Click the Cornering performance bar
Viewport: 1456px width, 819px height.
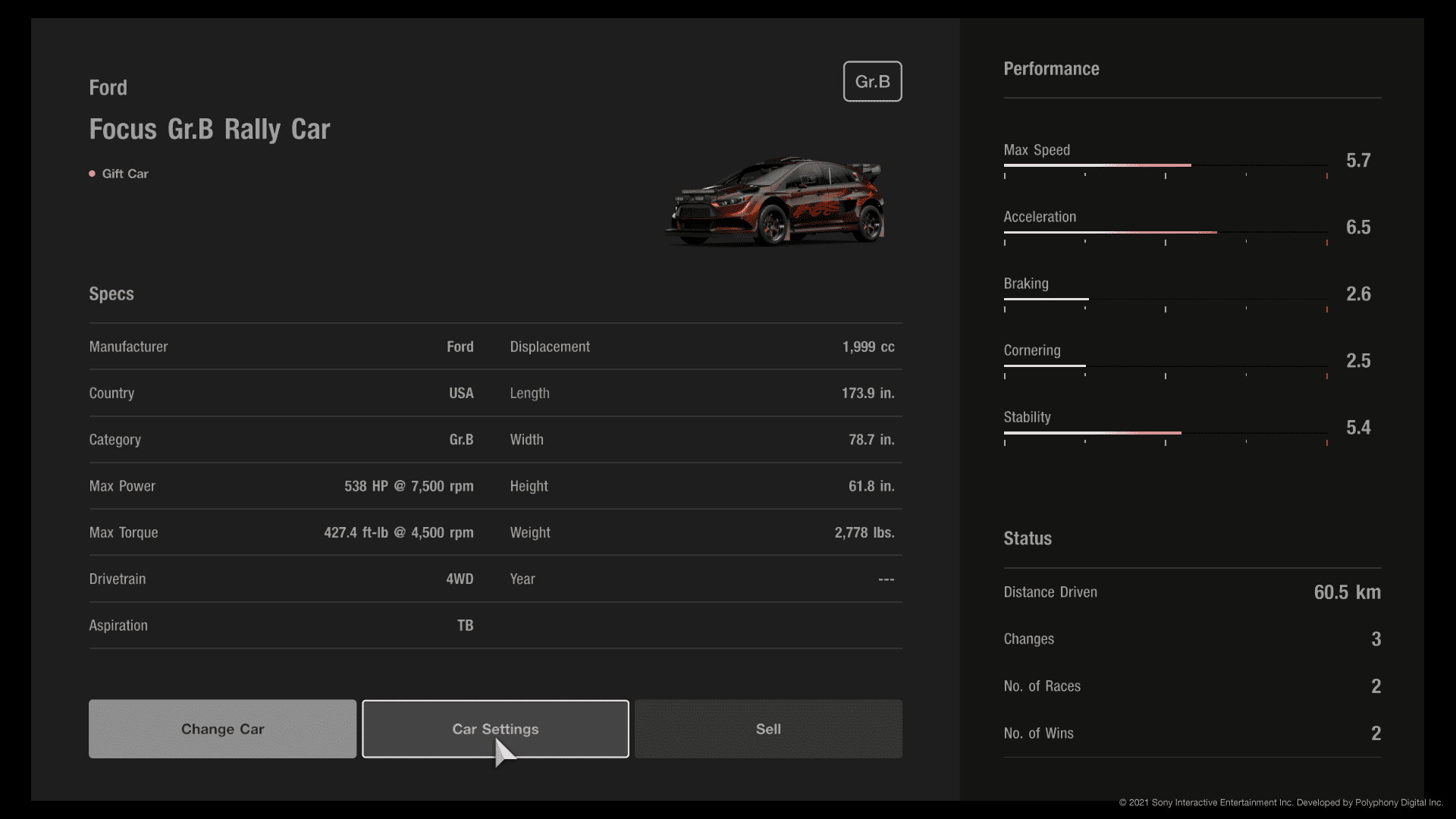1166,366
